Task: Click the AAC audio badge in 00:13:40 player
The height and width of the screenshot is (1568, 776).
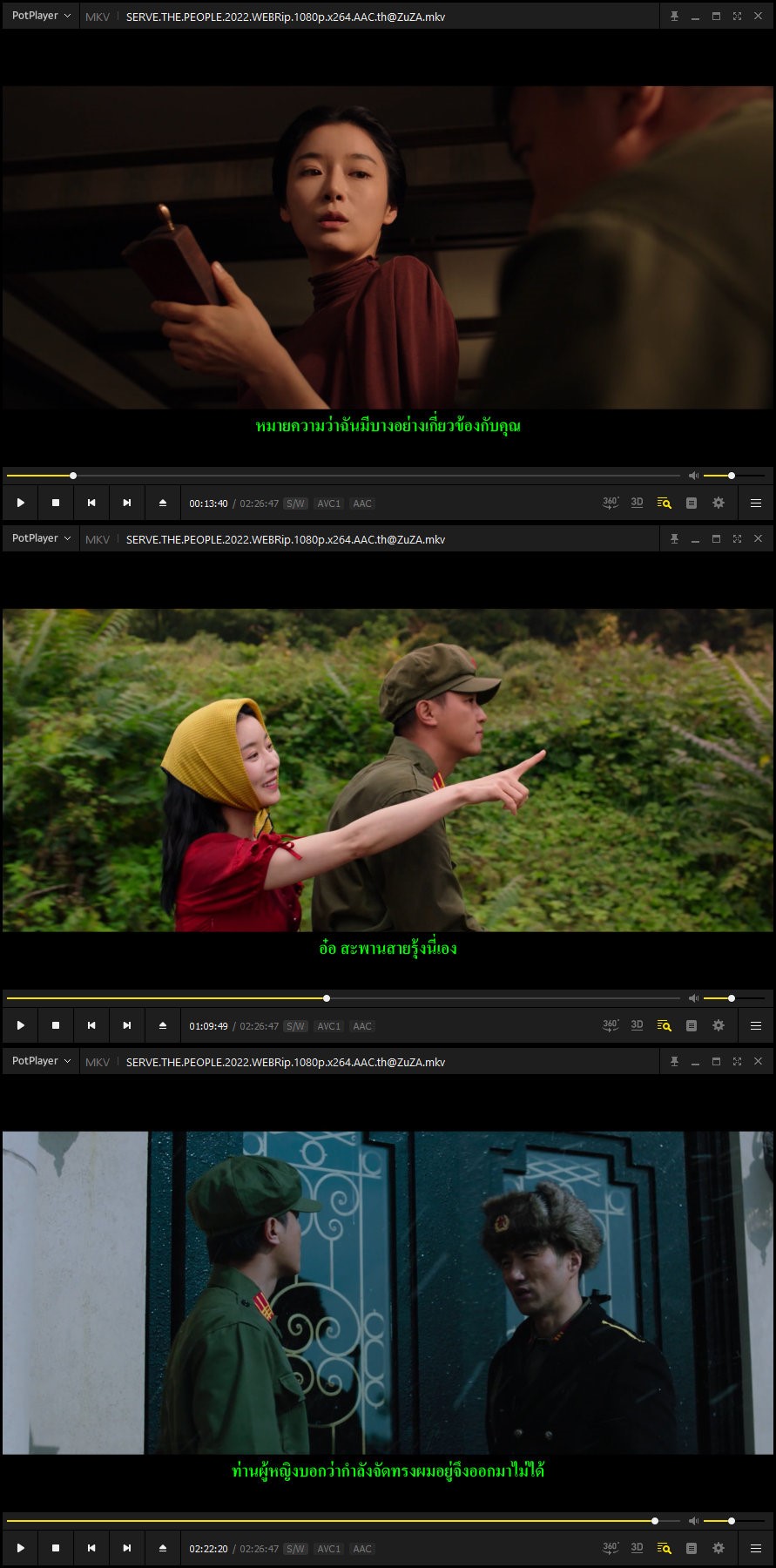Action: pyautogui.click(x=362, y=504)
